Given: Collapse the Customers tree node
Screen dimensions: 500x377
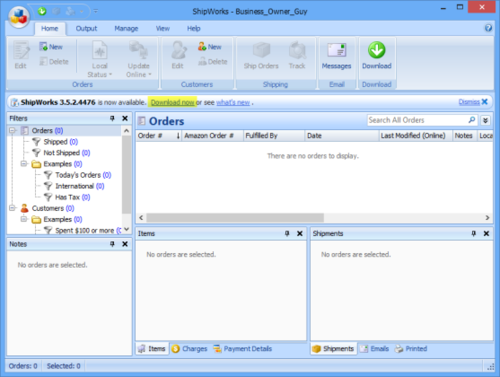Looking at the screenshot, I should 13,208.
